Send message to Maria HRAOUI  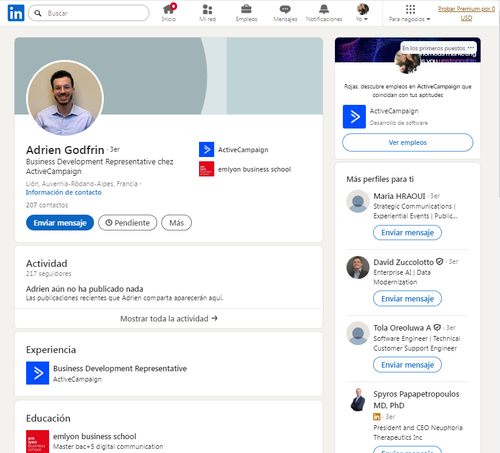407,233
